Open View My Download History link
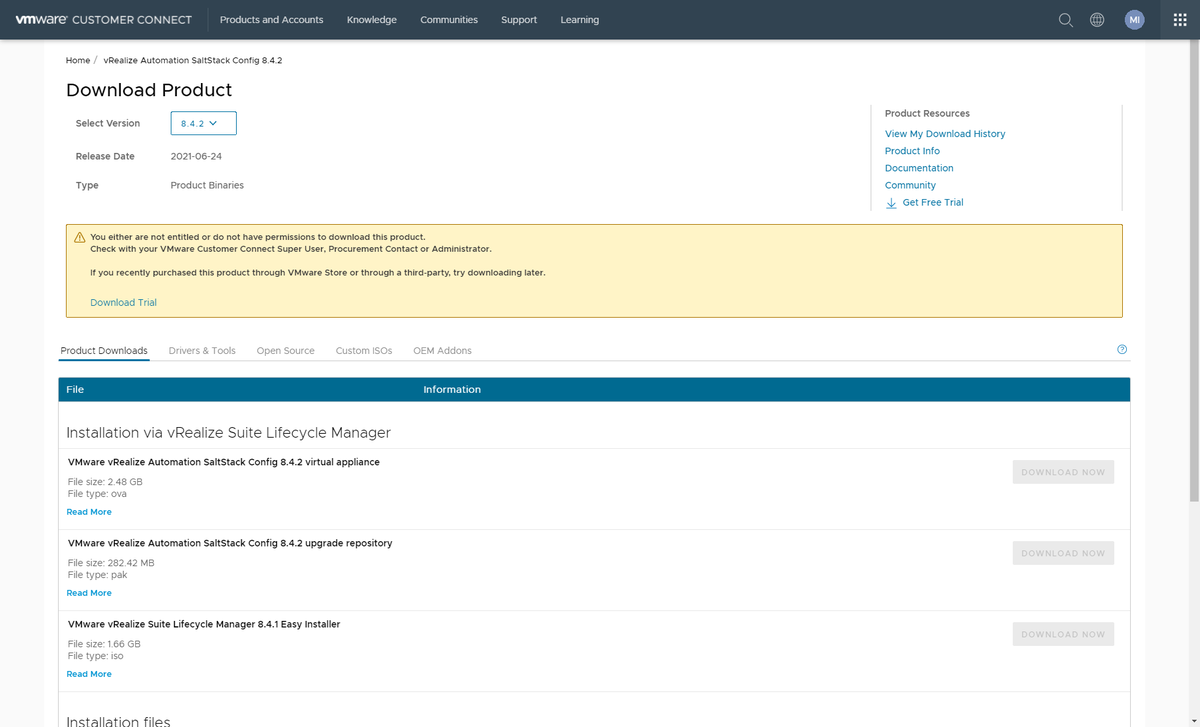Screen dimensions: 1200x727 point(945,134)
